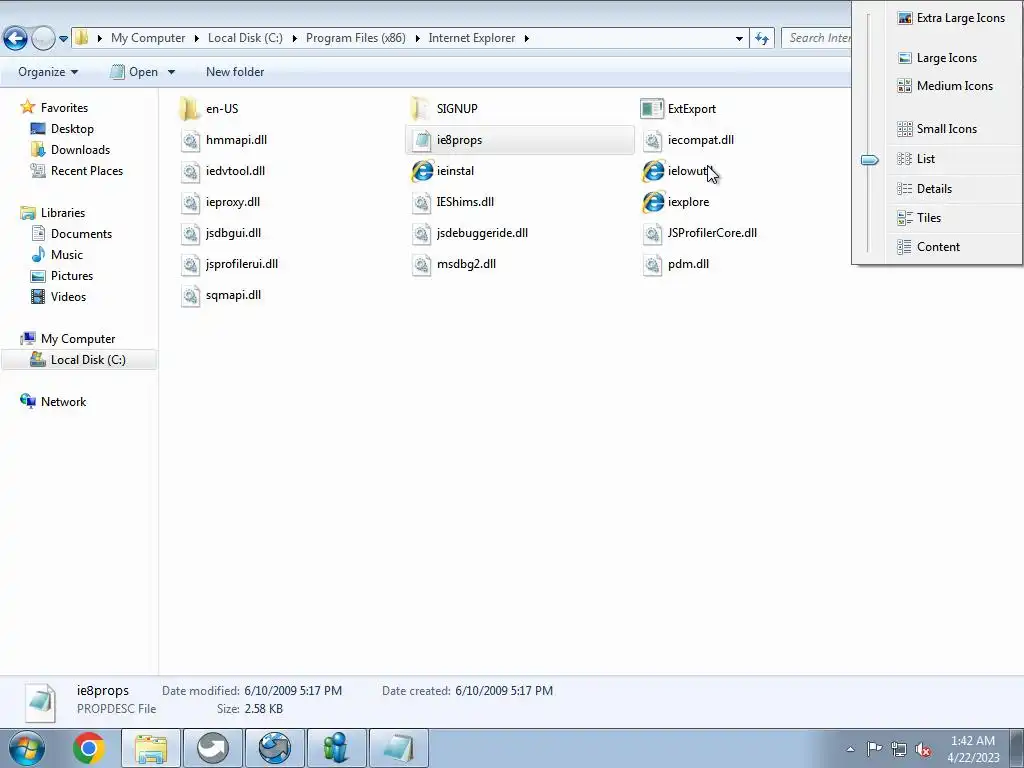Viewport: 1024px width, 768px height.
Task: Click the Forward navigation arrow
Action: (43, 39)
